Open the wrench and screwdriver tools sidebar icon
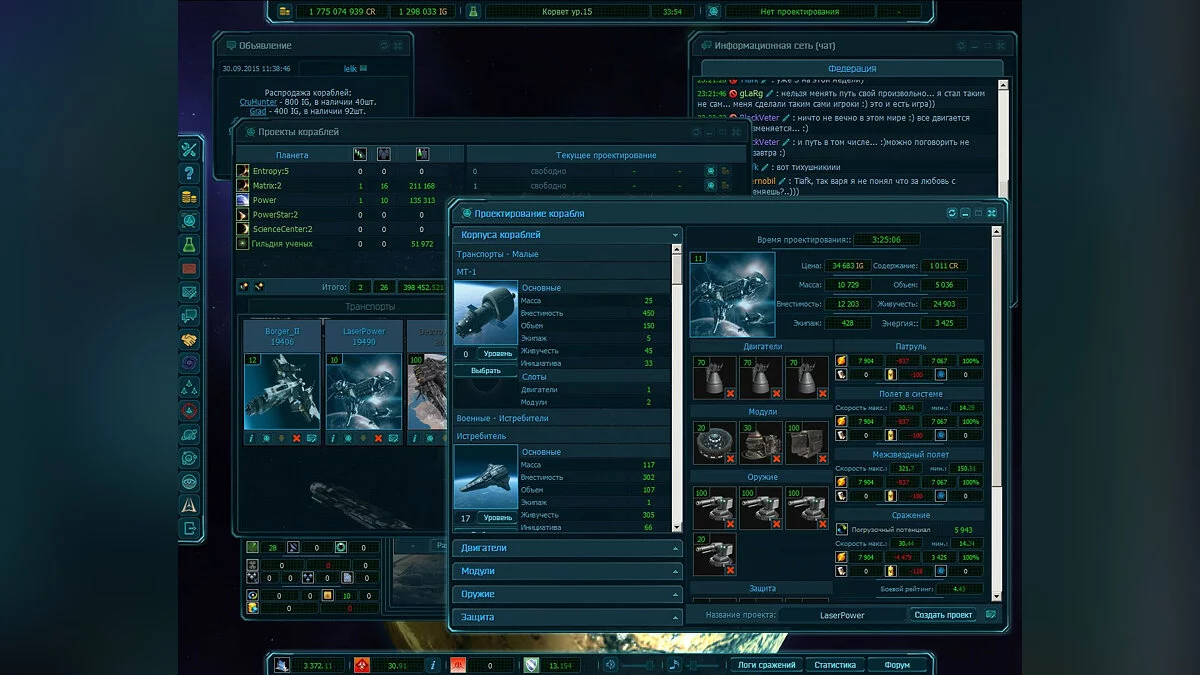 (189, 150)
